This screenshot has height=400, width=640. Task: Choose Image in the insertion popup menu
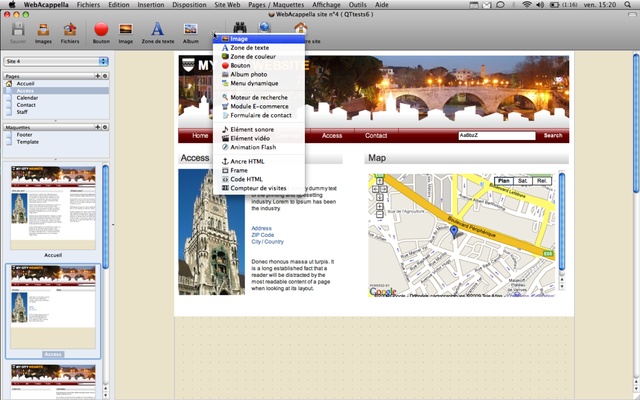pyautogui.click(x=259, y=39)
